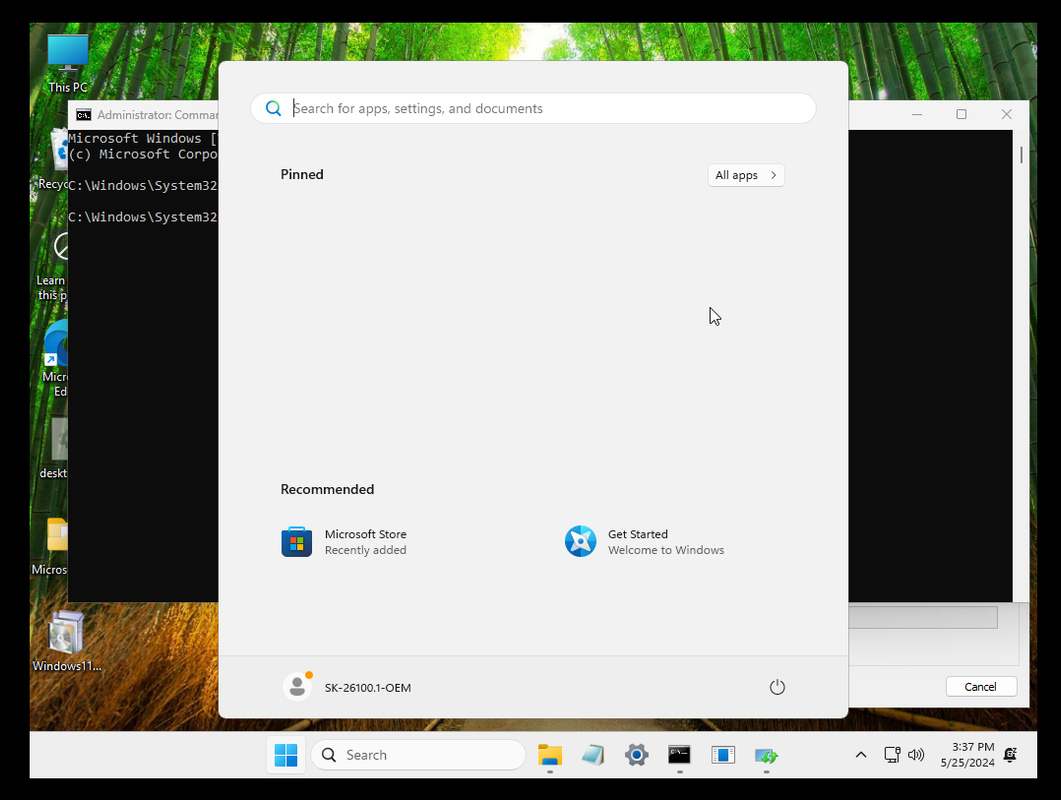
Task: Open Settings gear icon on taskbar
Action: pos(636,755)
